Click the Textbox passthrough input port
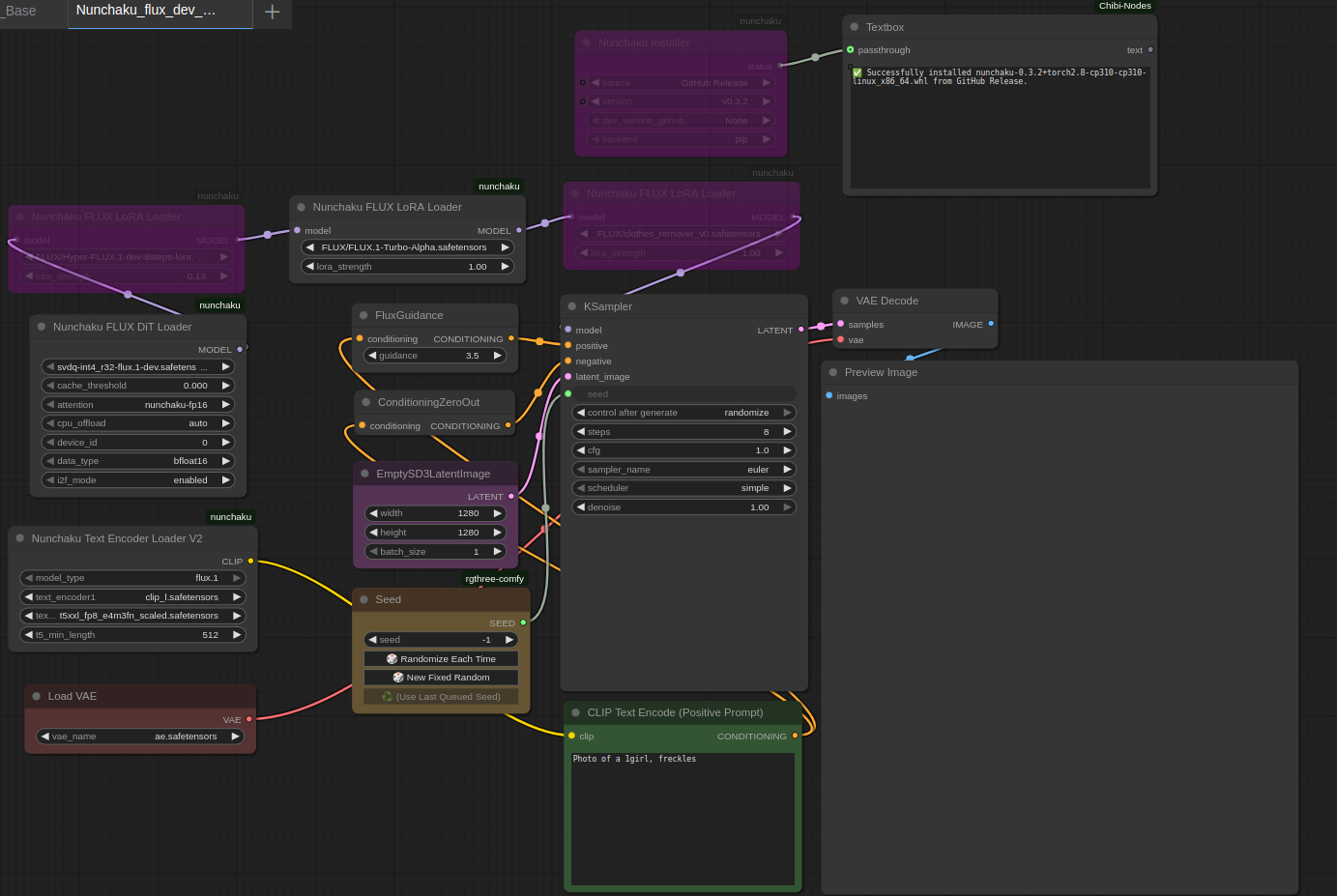Viewport: 1337px width, 896px height. pyautogui.click(x=850, y=49)
